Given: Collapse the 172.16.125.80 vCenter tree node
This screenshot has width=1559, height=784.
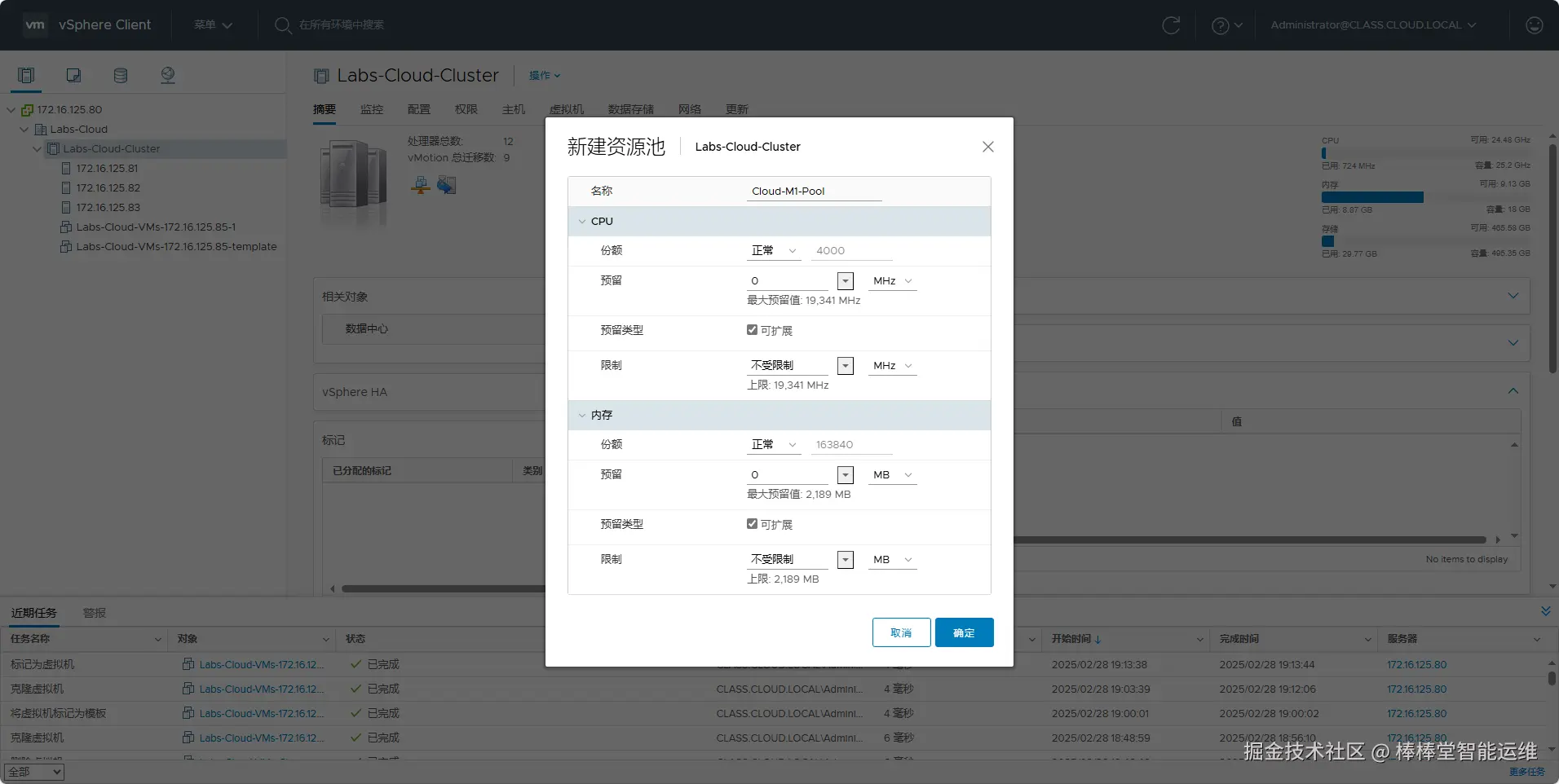Looking at the screenshot, I should click(x=11, y=110).
